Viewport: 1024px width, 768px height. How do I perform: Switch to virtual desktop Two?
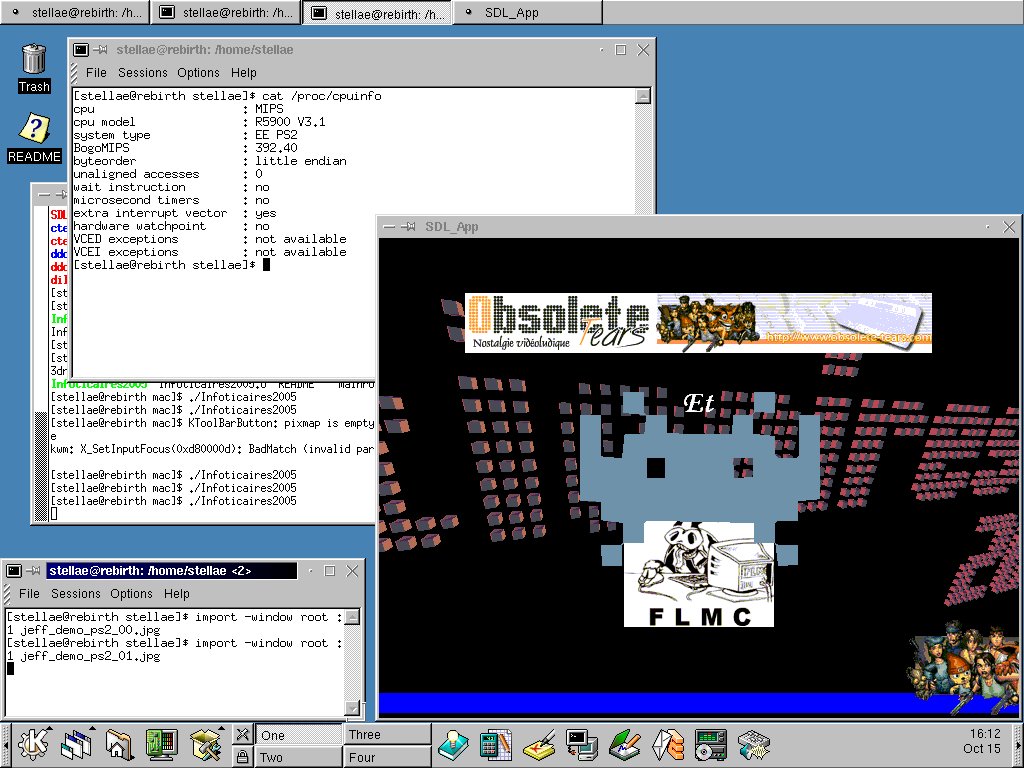[298, 757]
